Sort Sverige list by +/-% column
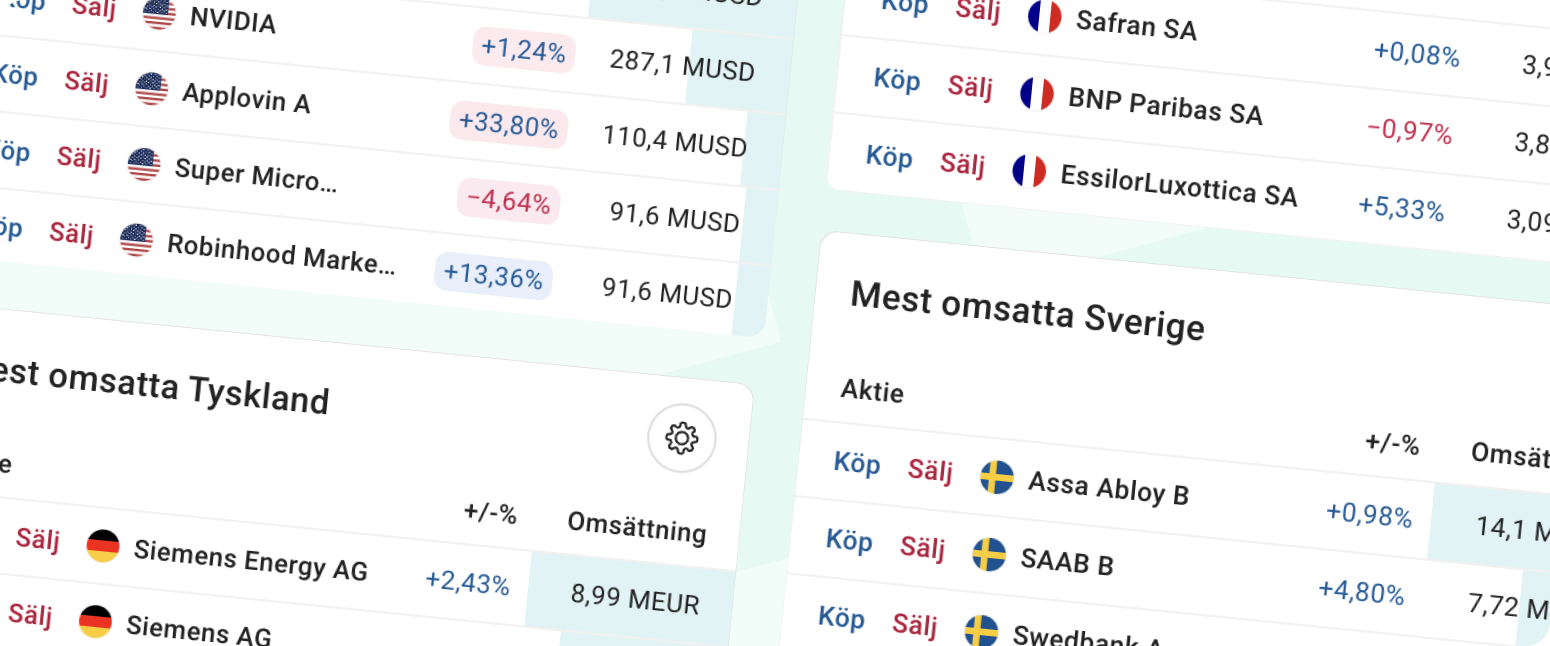 (1392, 444)
